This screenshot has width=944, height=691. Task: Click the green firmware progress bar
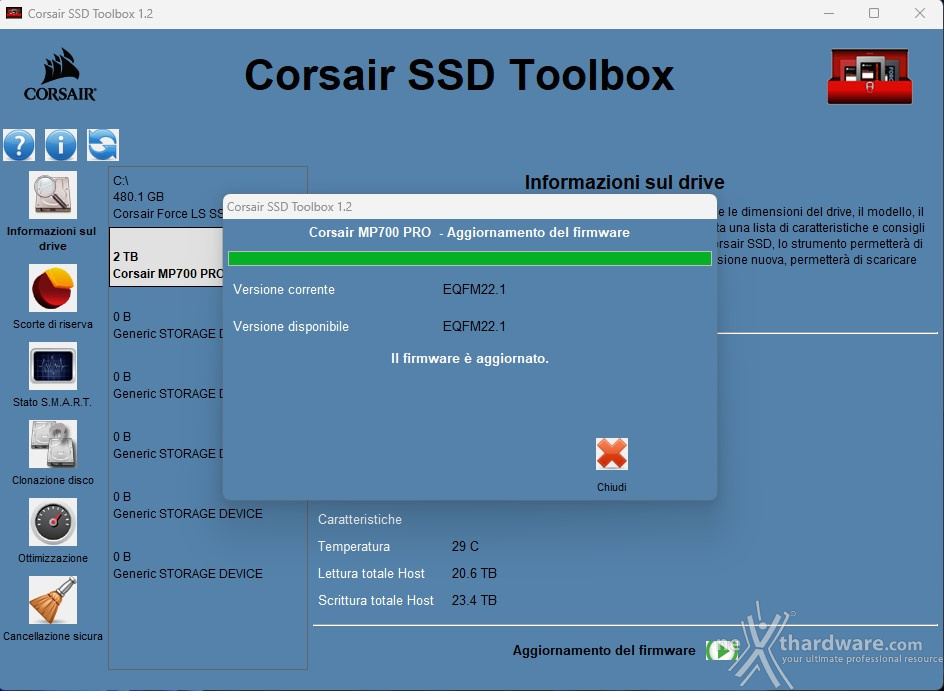(x=470, y=259)
